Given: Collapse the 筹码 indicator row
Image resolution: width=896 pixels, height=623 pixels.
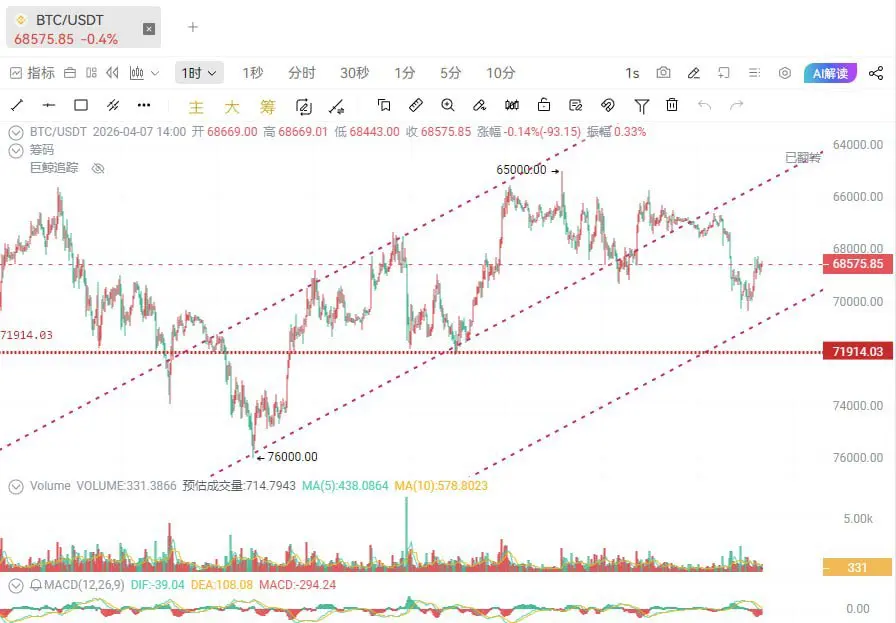Looking at the screenshot, I should pos(16,150).
